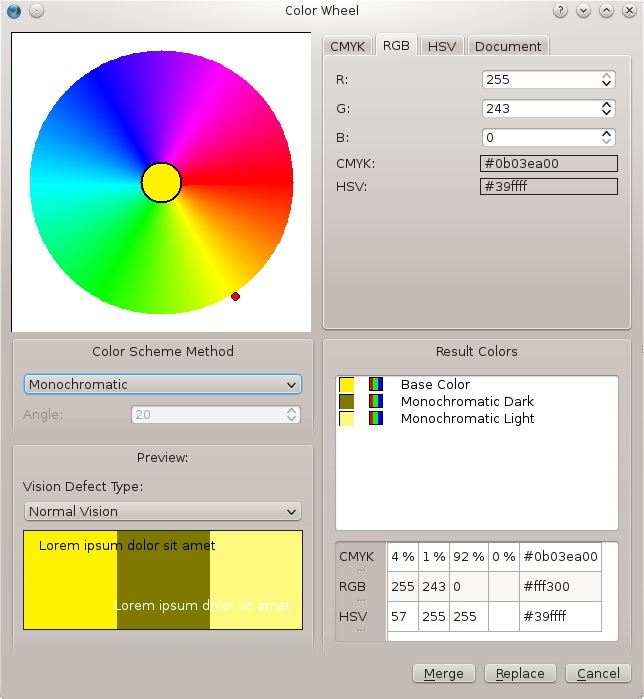Click the Color Wheel window title bar text

(x=322, y=11)
